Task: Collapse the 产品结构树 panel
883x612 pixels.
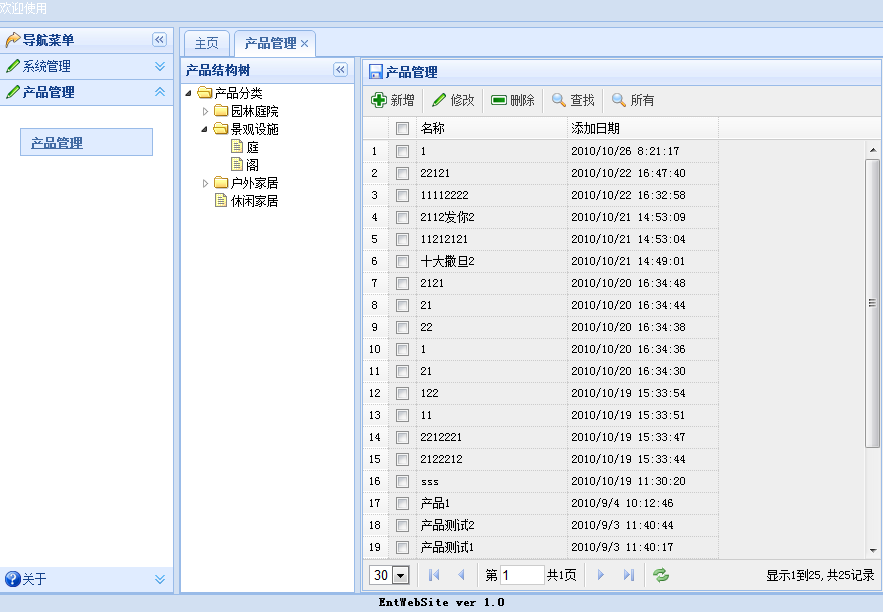Action: pyautogui.click(x=340, y=69)
